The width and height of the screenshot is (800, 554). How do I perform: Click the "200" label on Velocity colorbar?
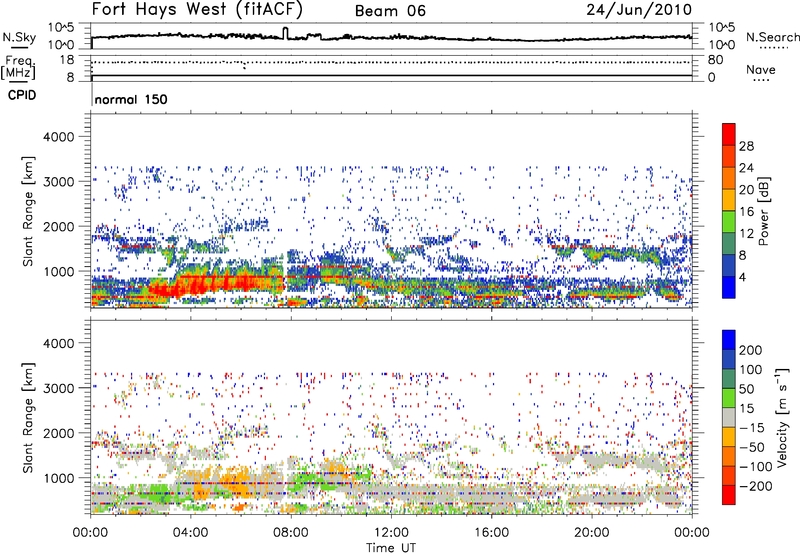tap(751, 350)
